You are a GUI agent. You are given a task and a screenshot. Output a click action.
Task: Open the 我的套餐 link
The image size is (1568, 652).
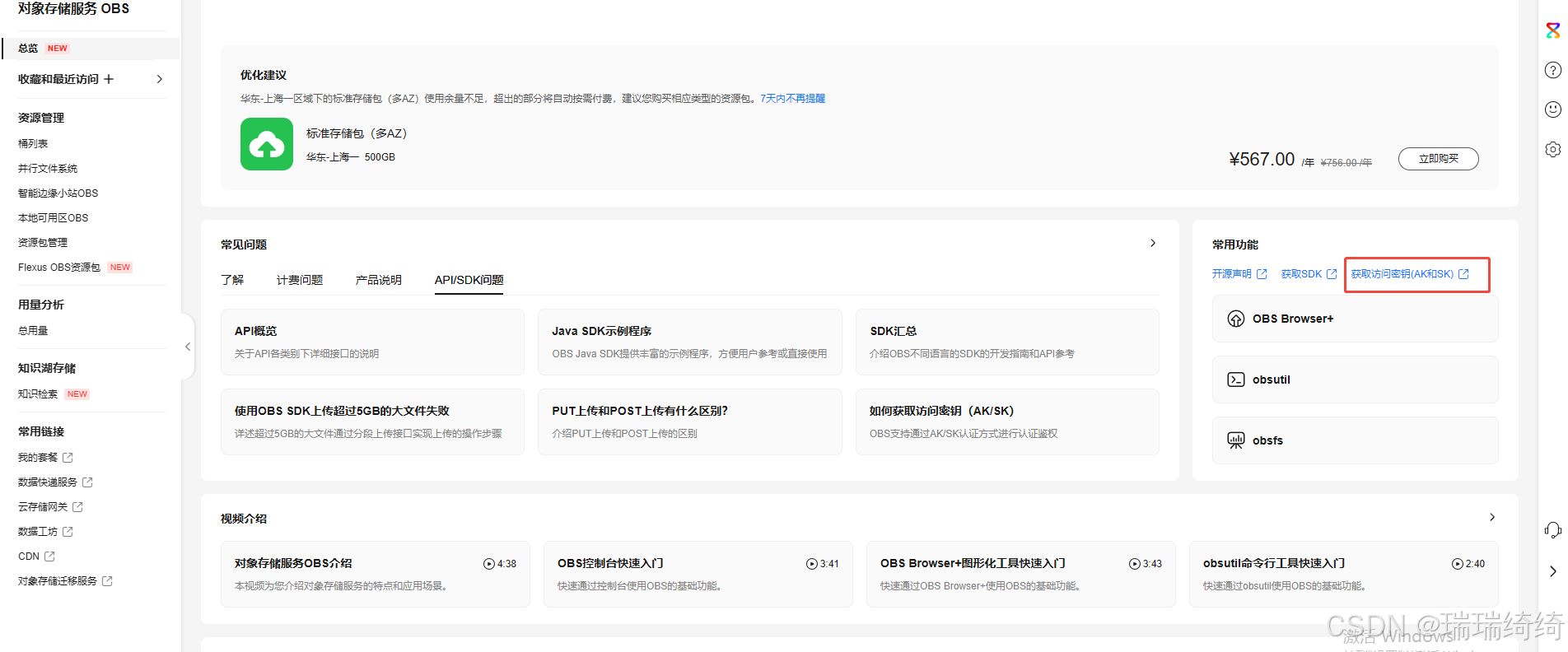click(x=38, y=458)
